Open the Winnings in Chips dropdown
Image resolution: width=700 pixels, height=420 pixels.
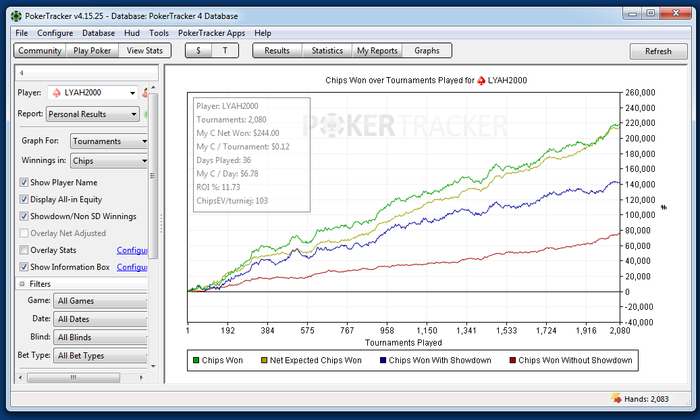coord(109,161)
